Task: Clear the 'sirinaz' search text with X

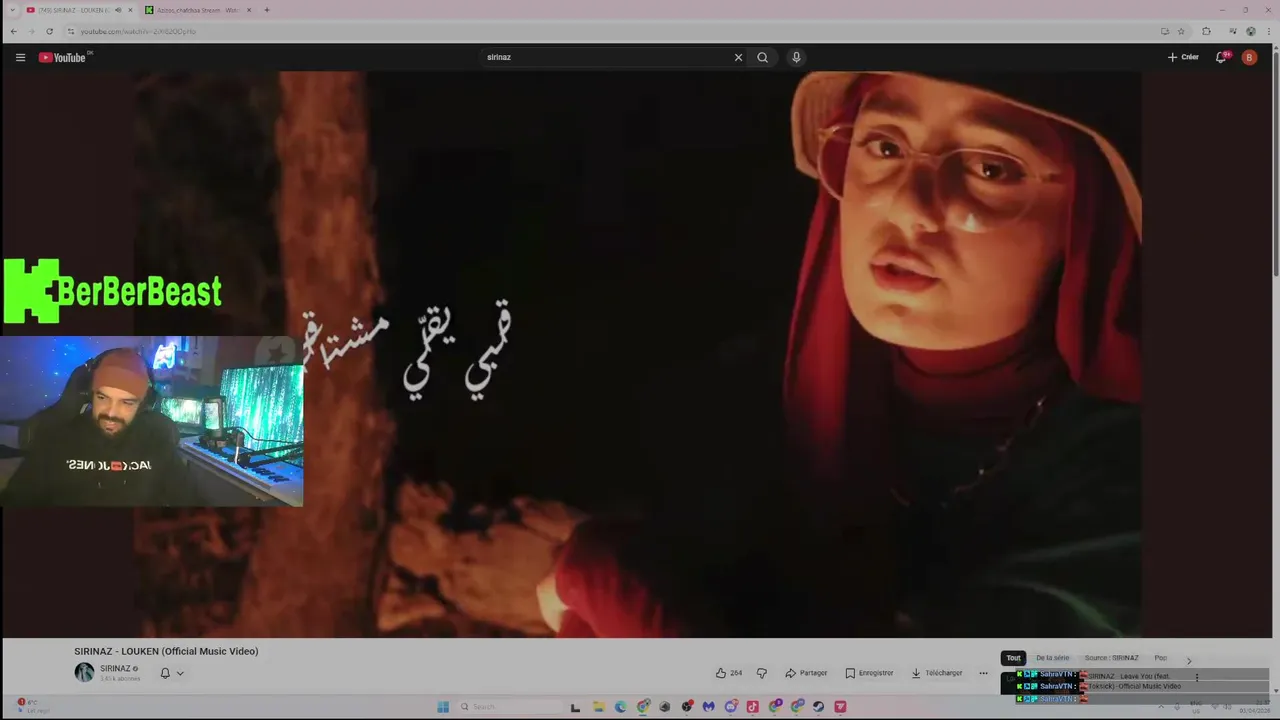Action: [738, 57]
